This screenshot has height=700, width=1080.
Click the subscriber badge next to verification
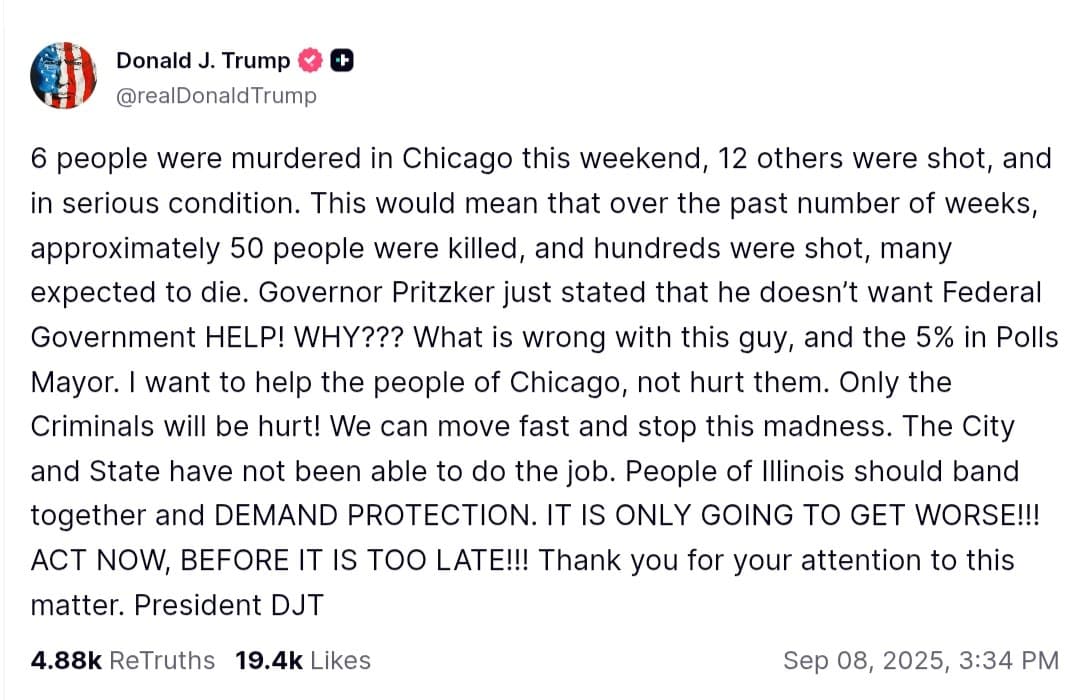click(x=342, y=60)
